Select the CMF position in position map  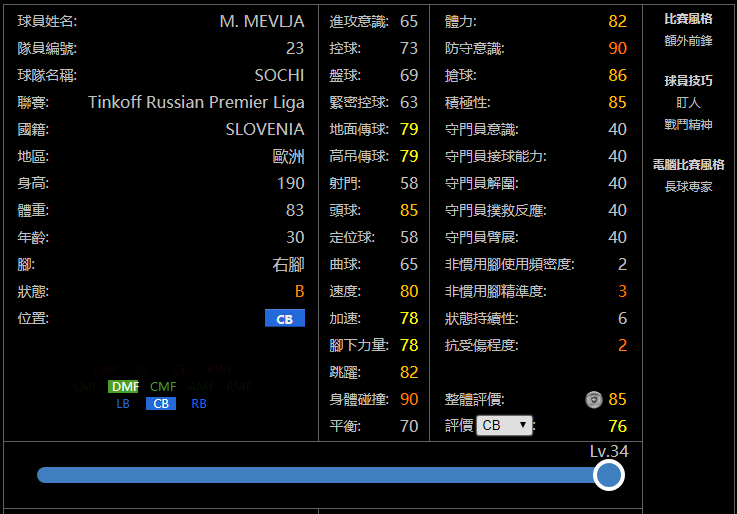pos(163,387)
